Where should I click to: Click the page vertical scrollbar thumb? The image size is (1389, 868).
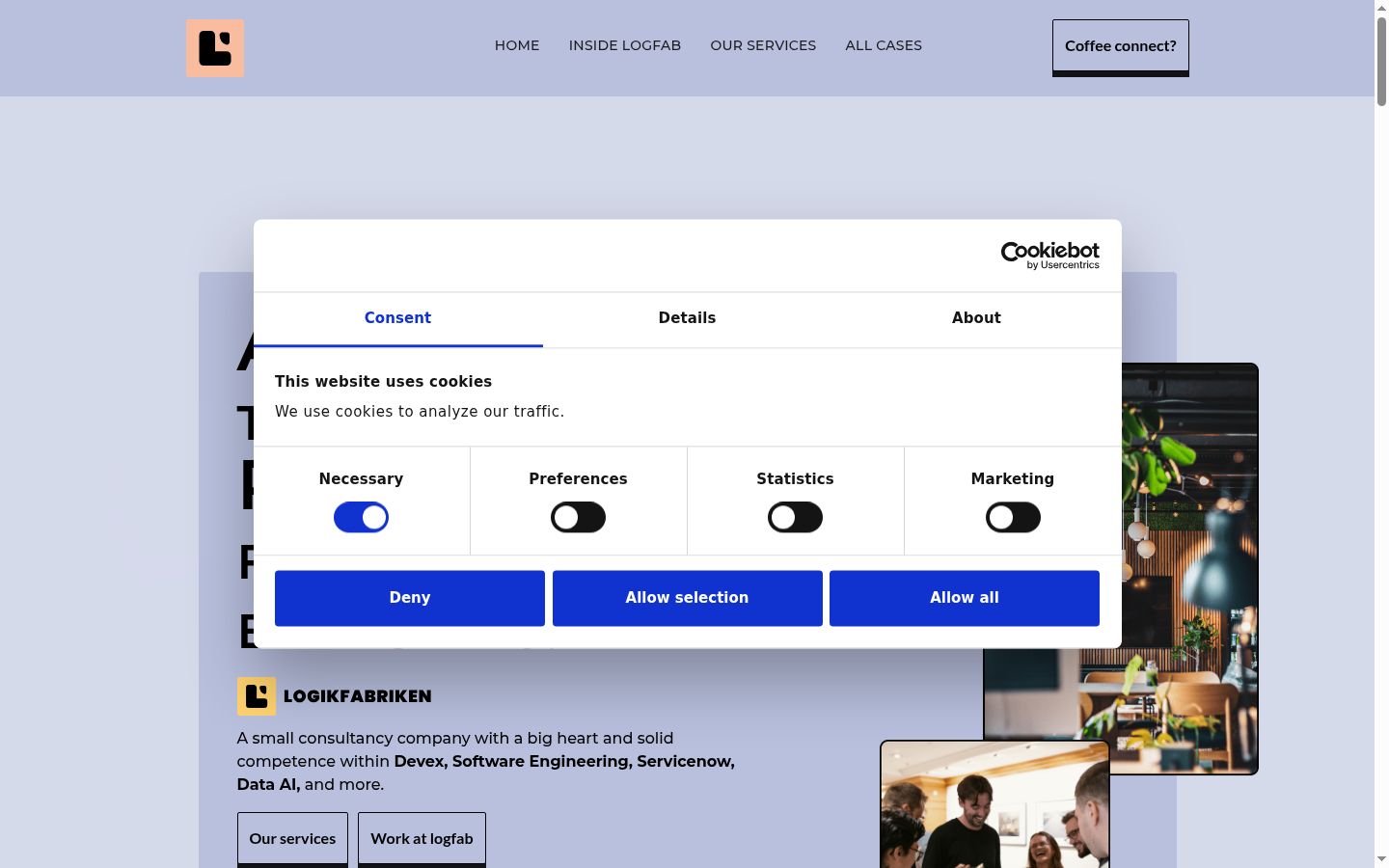pos(1381,60)
